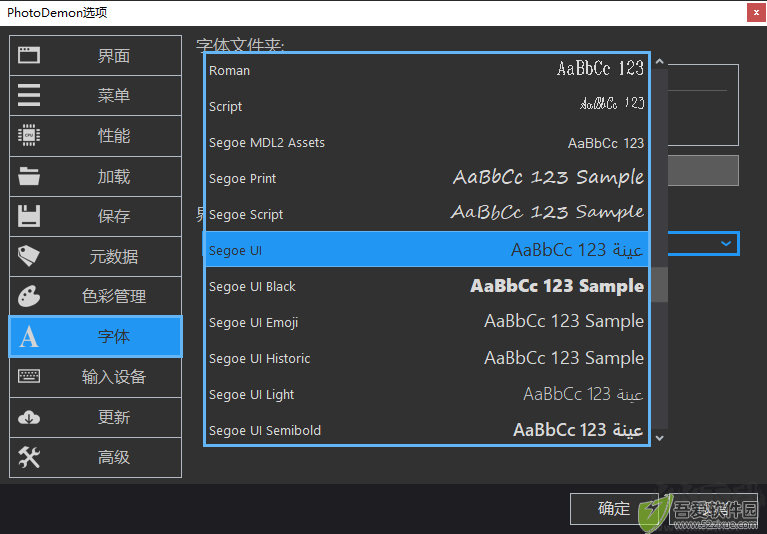Image resolution: width=767 pixels, height=534 pixels.
Task: Pick Segoe UI Historic font
Action: coord(427,358)
